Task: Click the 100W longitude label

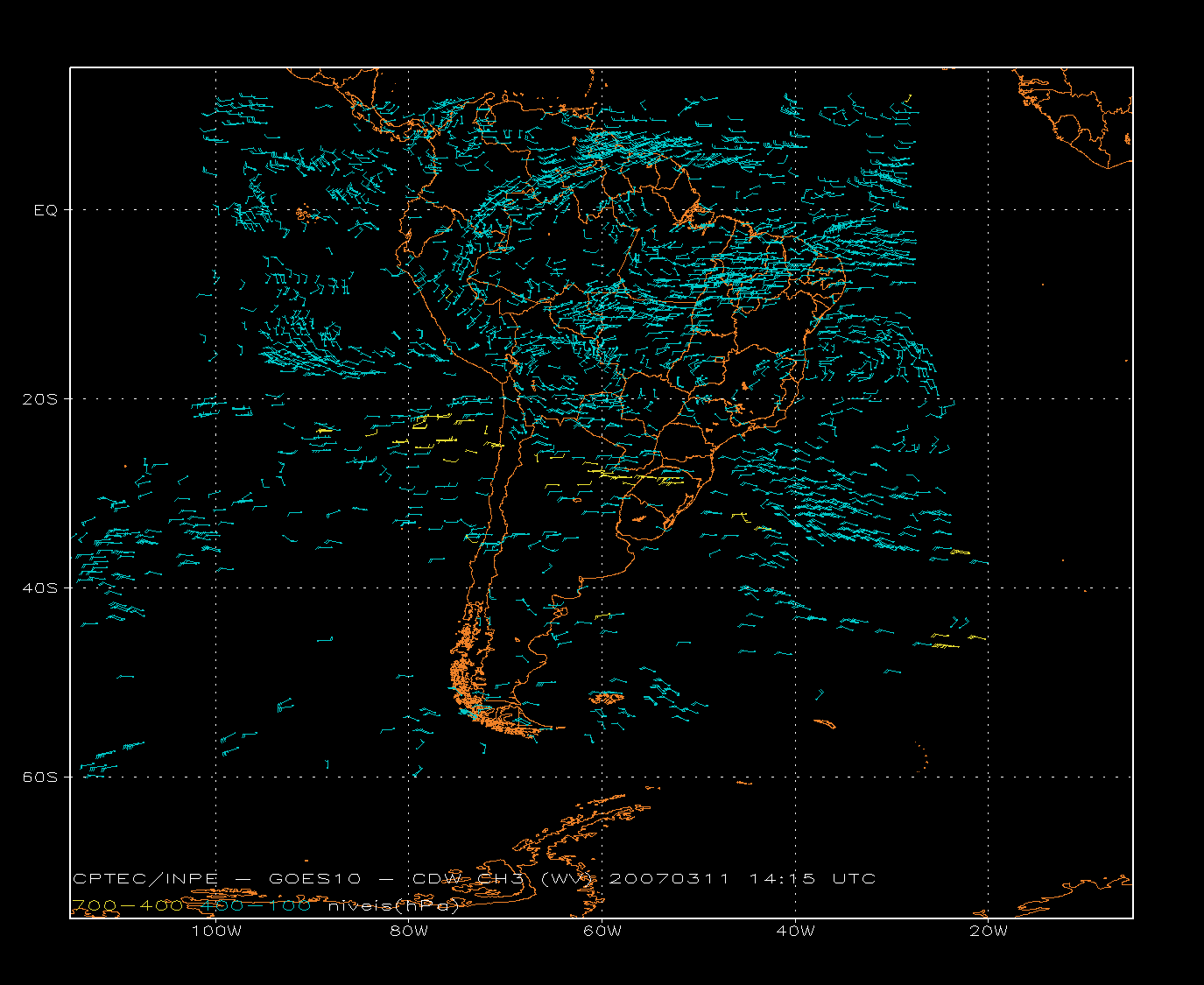Action: tap(216, 931)
